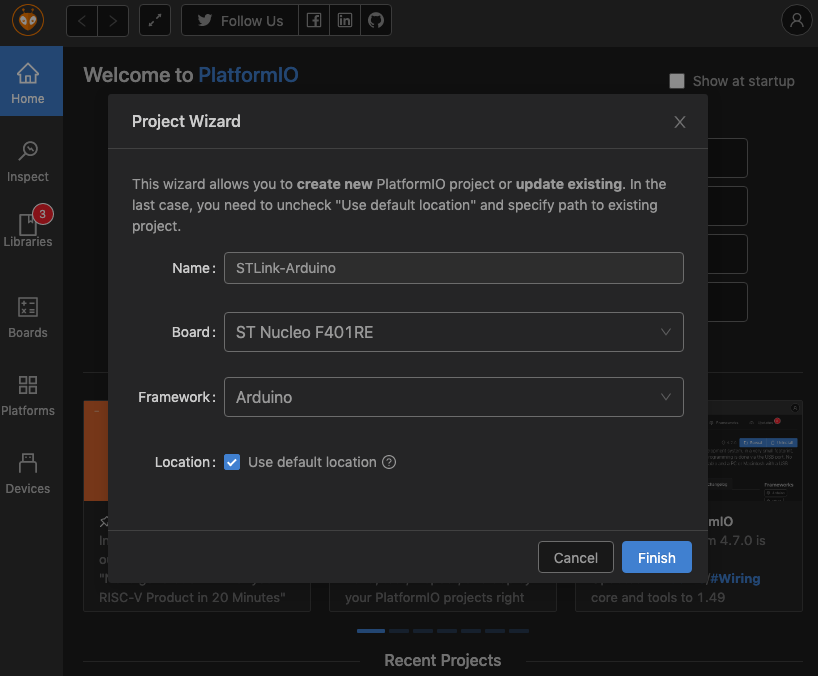Open the Devices sidebar tab

coord(28,473)
